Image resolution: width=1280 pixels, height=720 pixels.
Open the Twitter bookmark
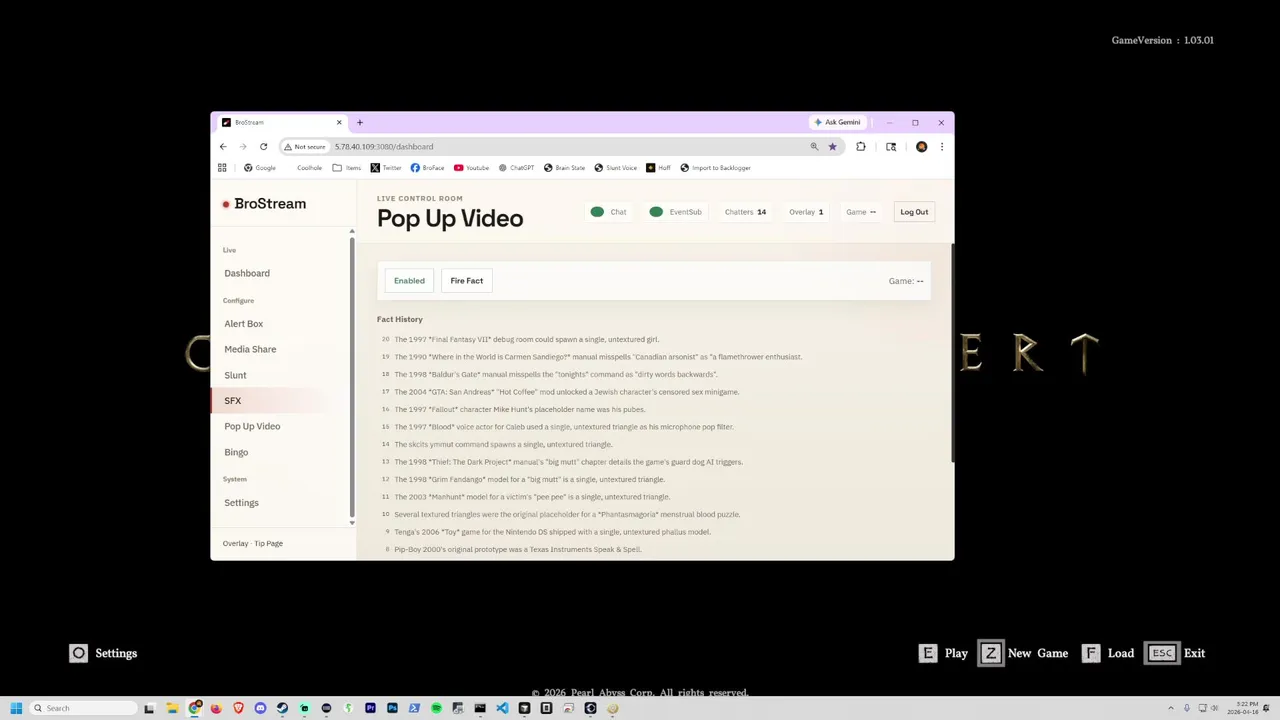pyautogui.click(x=386, y=168)
